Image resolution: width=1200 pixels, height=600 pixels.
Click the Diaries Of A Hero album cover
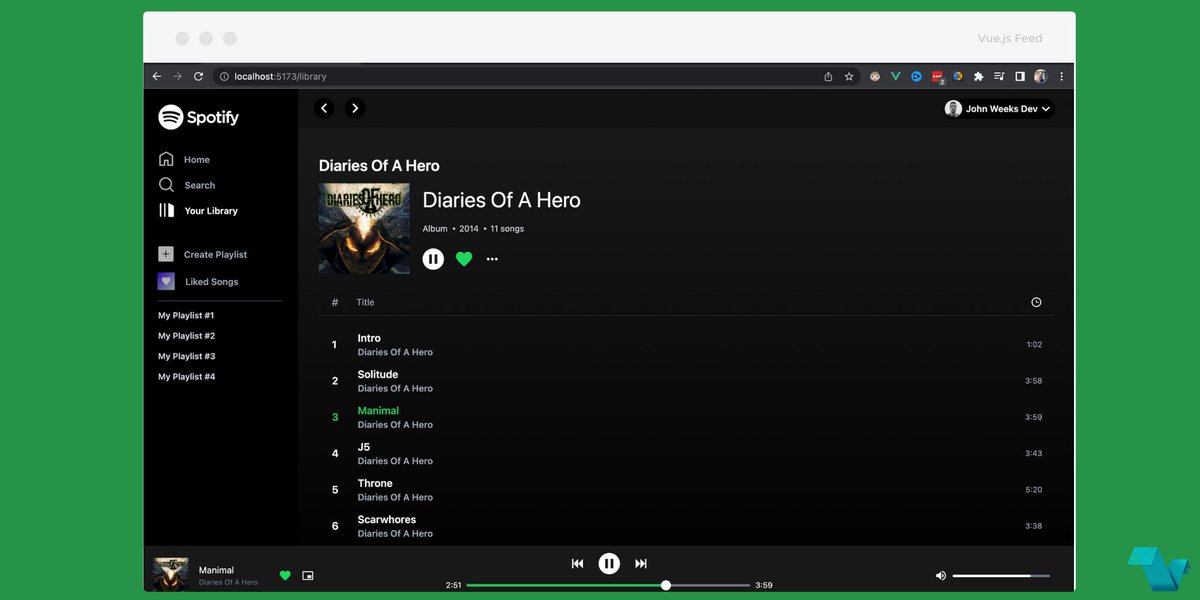[x=364, y=228]
